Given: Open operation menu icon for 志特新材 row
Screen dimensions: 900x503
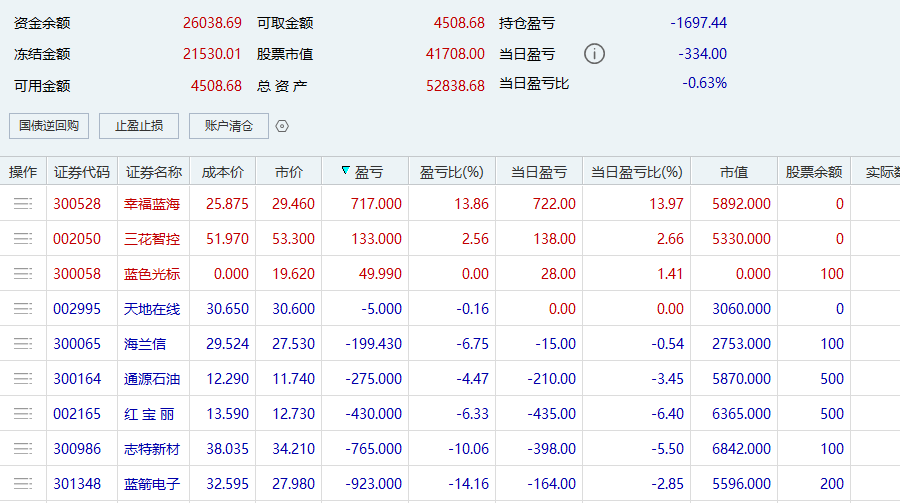Looking at the screenshot, I should click(x=23, y=449).
